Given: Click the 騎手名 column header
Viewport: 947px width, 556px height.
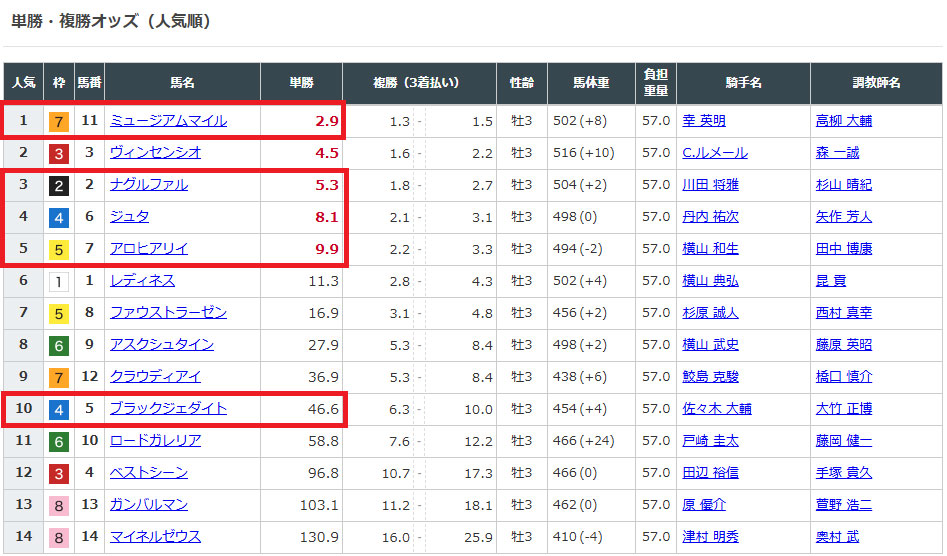Looking at the screenshot, I should pos(743,84).
